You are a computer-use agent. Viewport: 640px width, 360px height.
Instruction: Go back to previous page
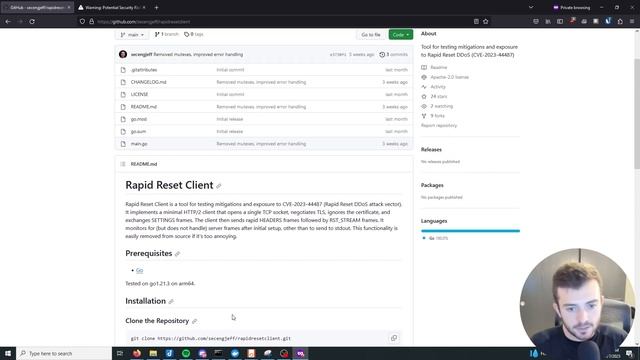(x=8, y=21)
